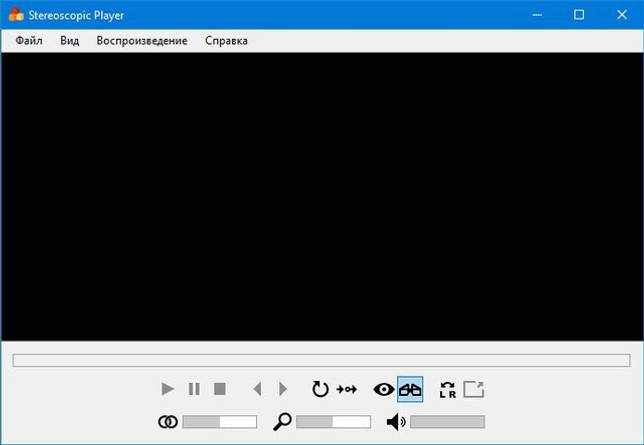
Task: Click the black video display area
Action: click(x=322, y=197)
